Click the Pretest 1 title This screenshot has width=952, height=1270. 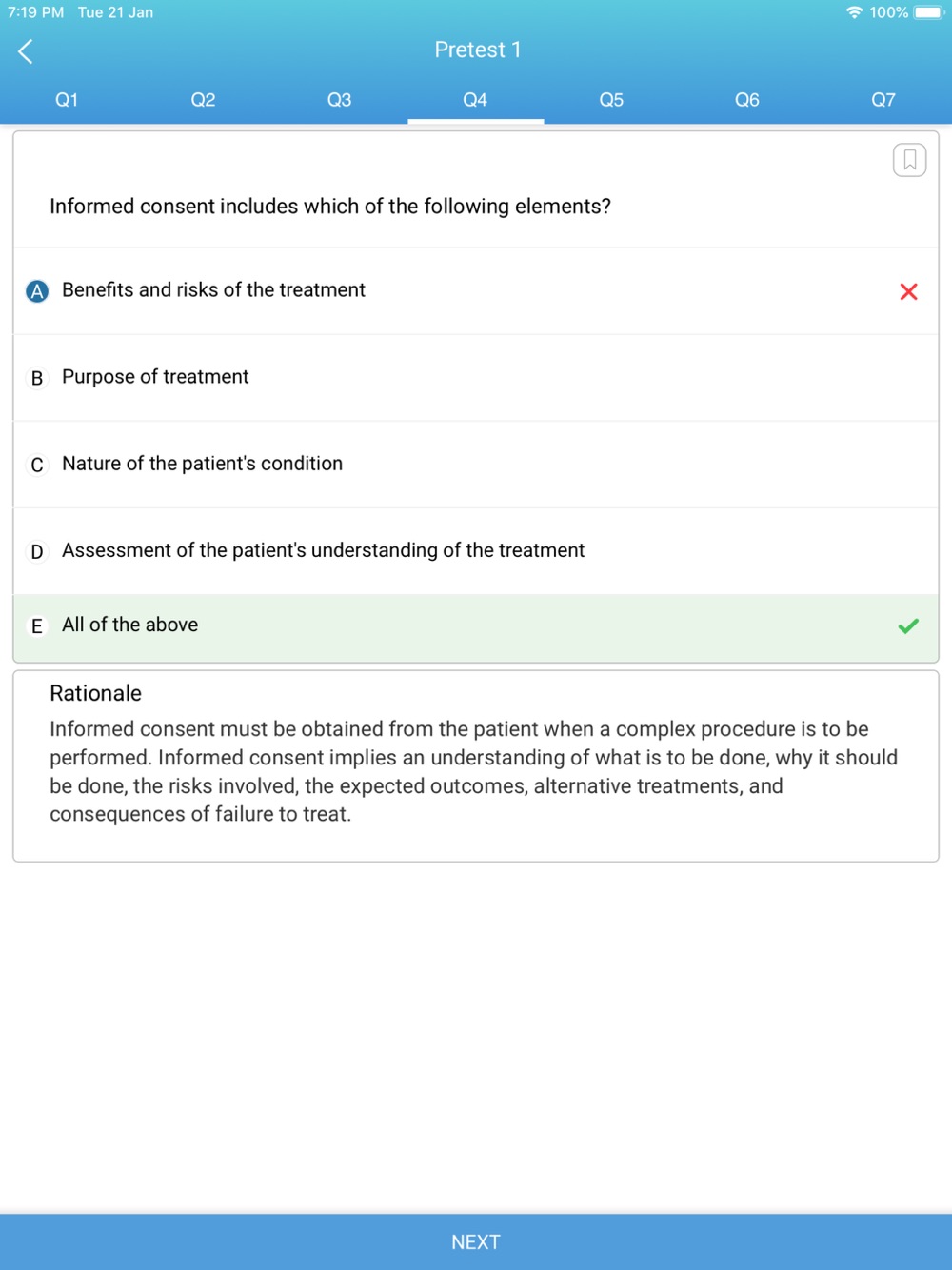(478, 50)
